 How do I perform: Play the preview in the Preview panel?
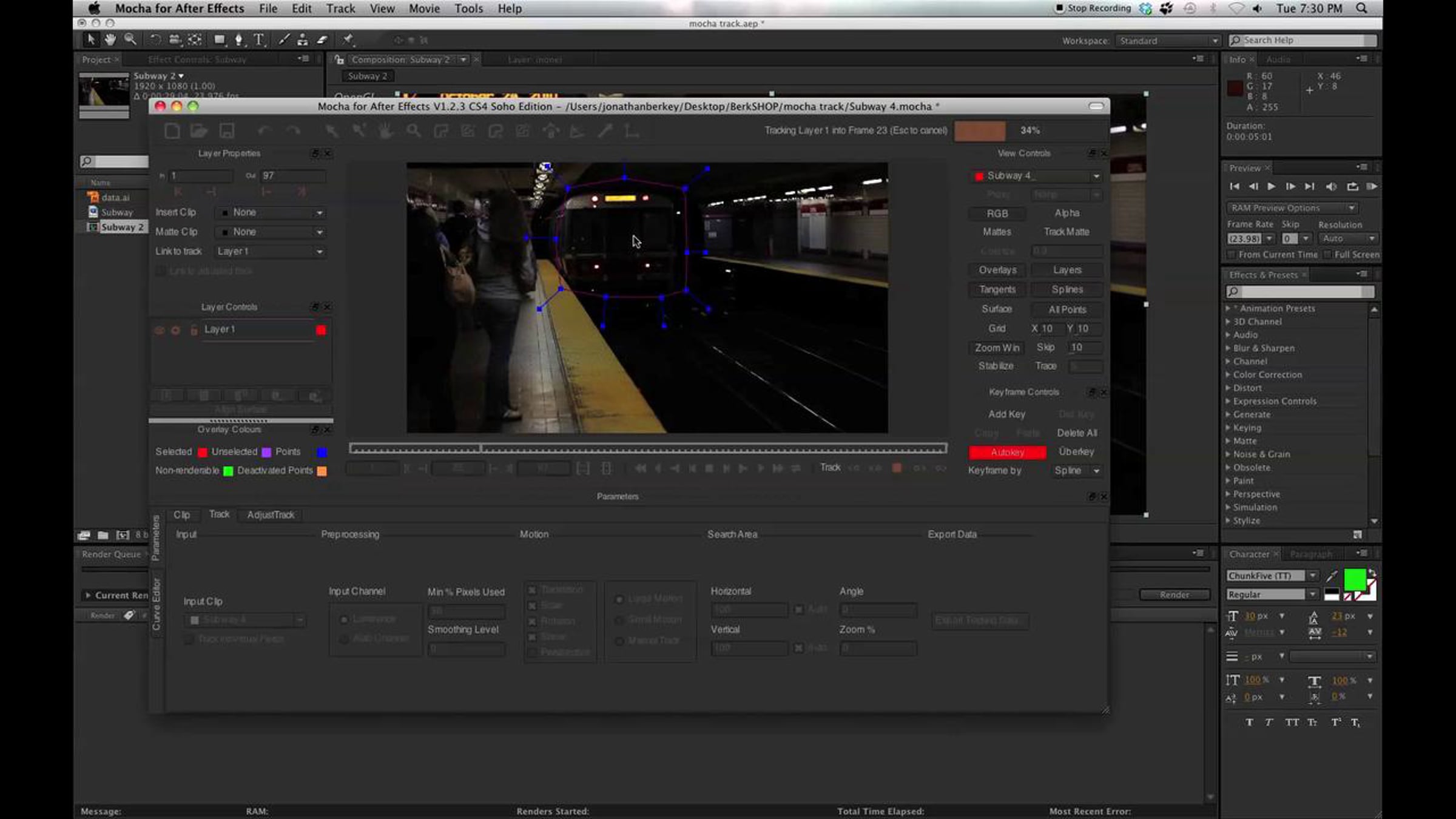pos(1271,187)
